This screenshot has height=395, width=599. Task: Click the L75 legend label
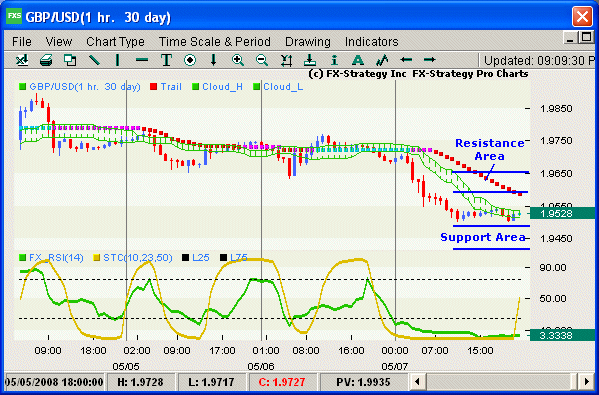(239, 257)
